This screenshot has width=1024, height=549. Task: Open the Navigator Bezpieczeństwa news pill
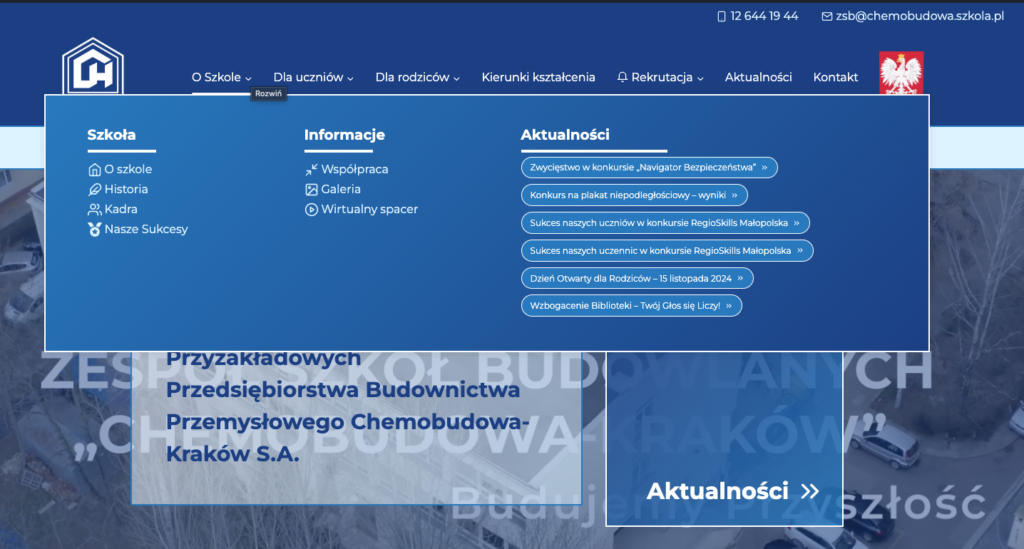[649, 167]
